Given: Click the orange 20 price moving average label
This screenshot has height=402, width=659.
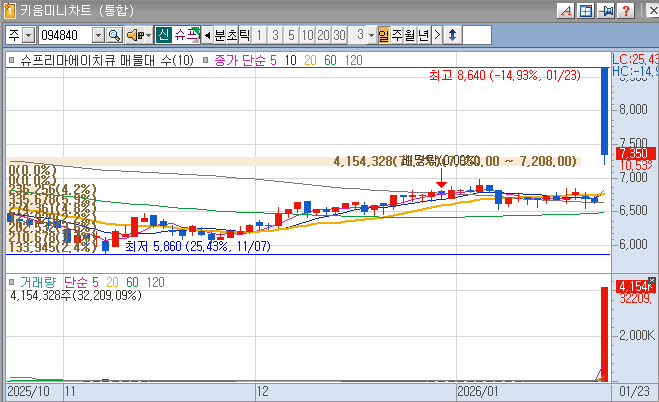Looking at the screenshot, I should coord(310,60).
